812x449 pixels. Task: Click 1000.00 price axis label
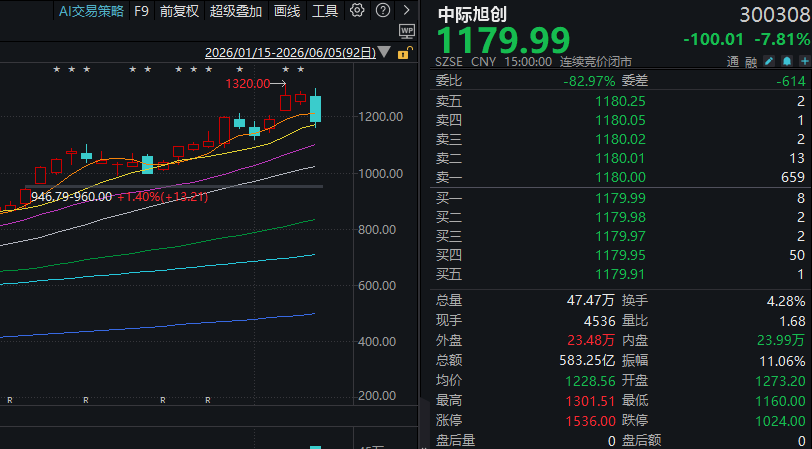[x=380, y=173]
